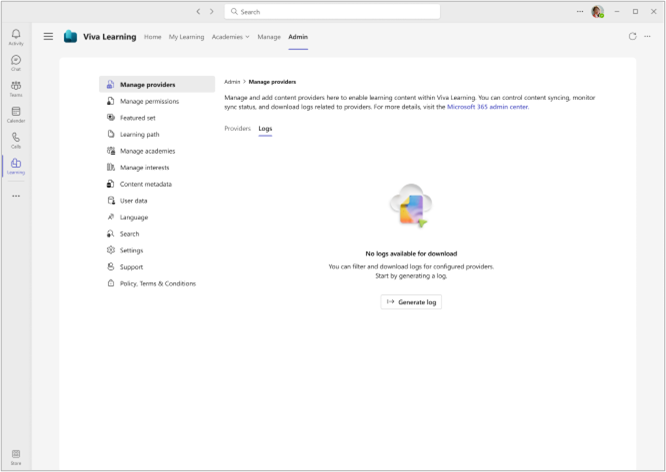Open the Manage tab
This screenshot has height=472, width=666.
click(269, 37)
